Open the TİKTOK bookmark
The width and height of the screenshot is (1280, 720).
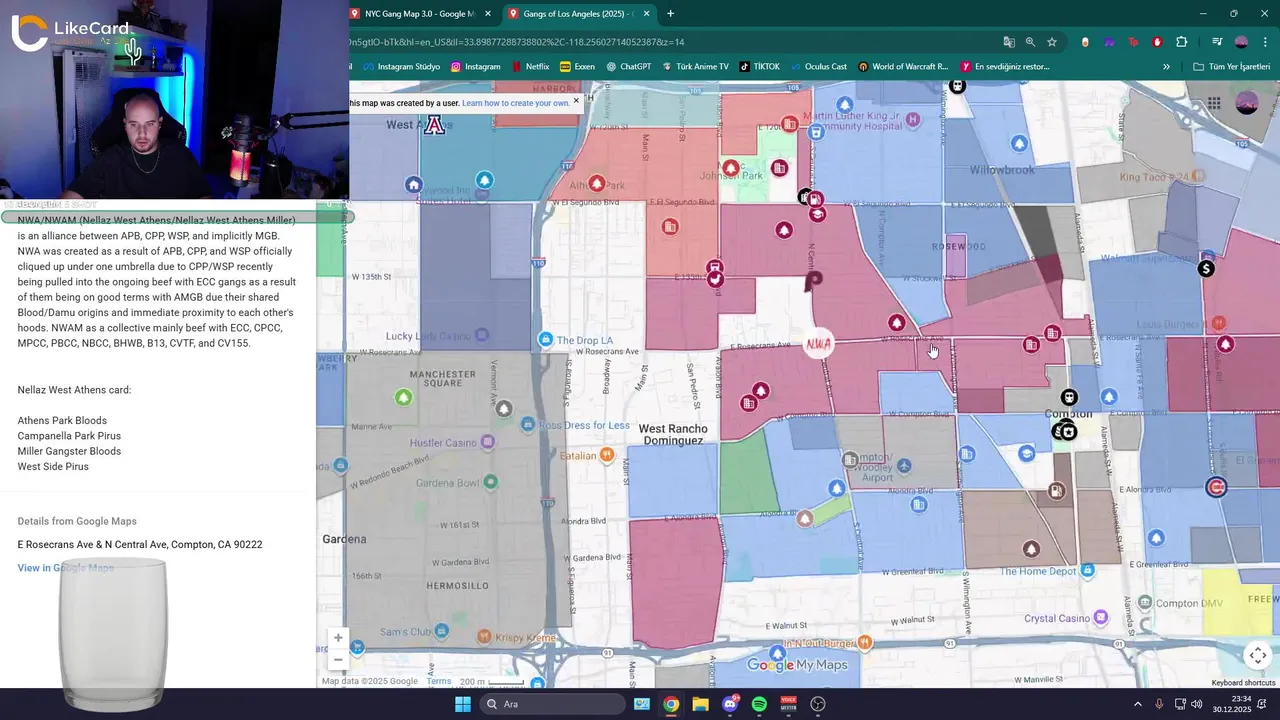coord(759,67)
